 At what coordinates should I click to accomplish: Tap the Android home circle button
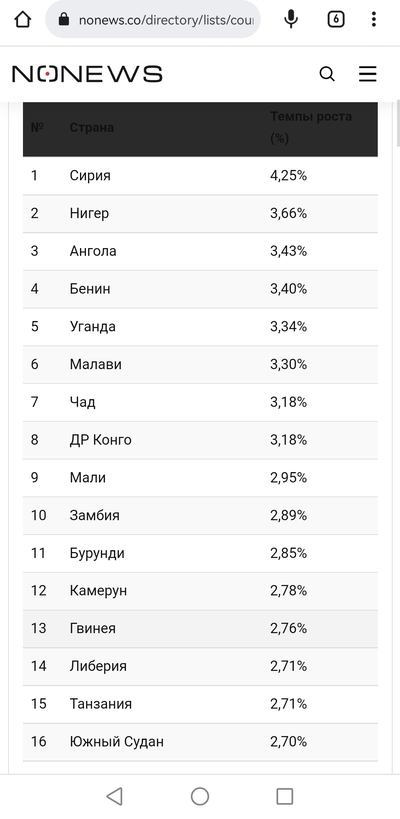coord(200,796)
